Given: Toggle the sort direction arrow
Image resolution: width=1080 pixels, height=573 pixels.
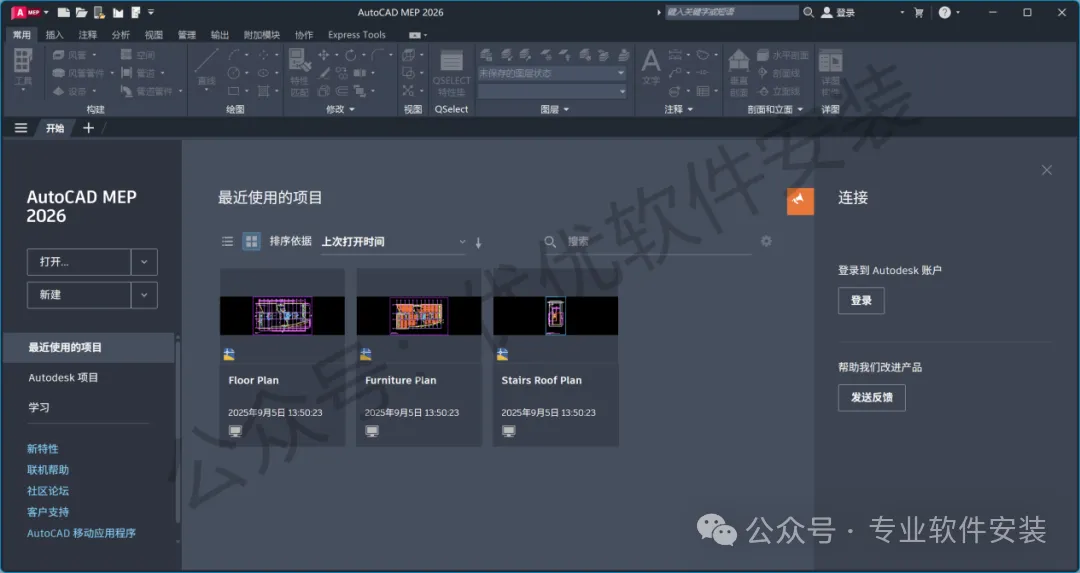Looking at the screenshot, I should click(479, 242).
